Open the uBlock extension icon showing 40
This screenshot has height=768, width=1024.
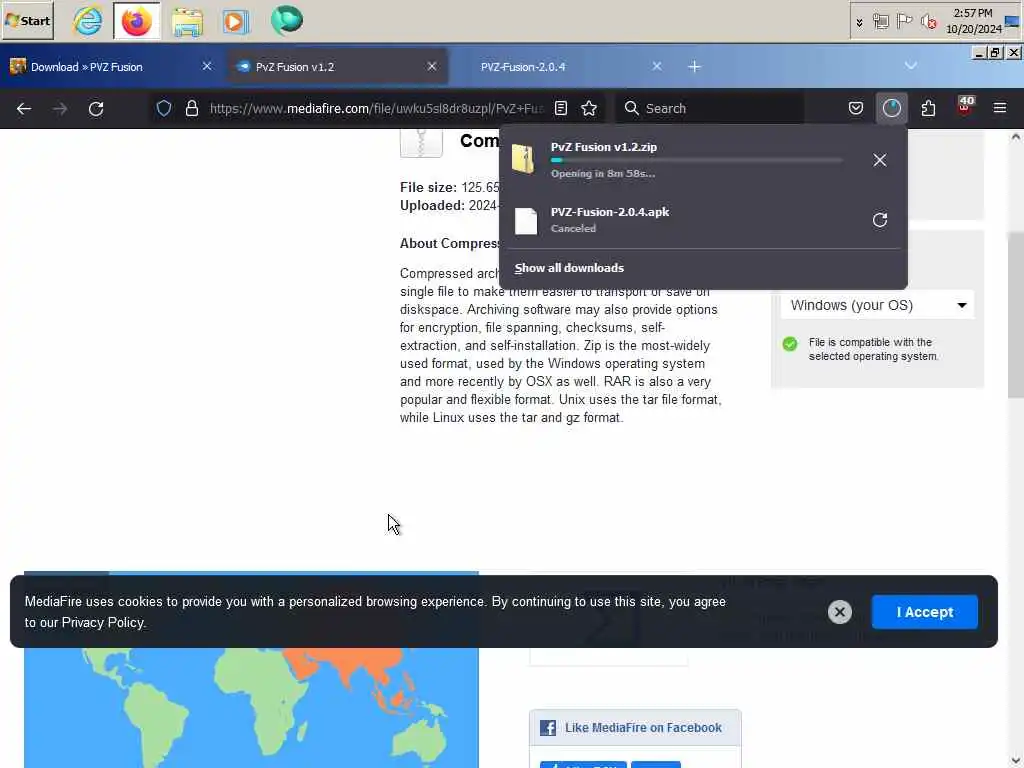pyautogui.click(x=965, y=106)
